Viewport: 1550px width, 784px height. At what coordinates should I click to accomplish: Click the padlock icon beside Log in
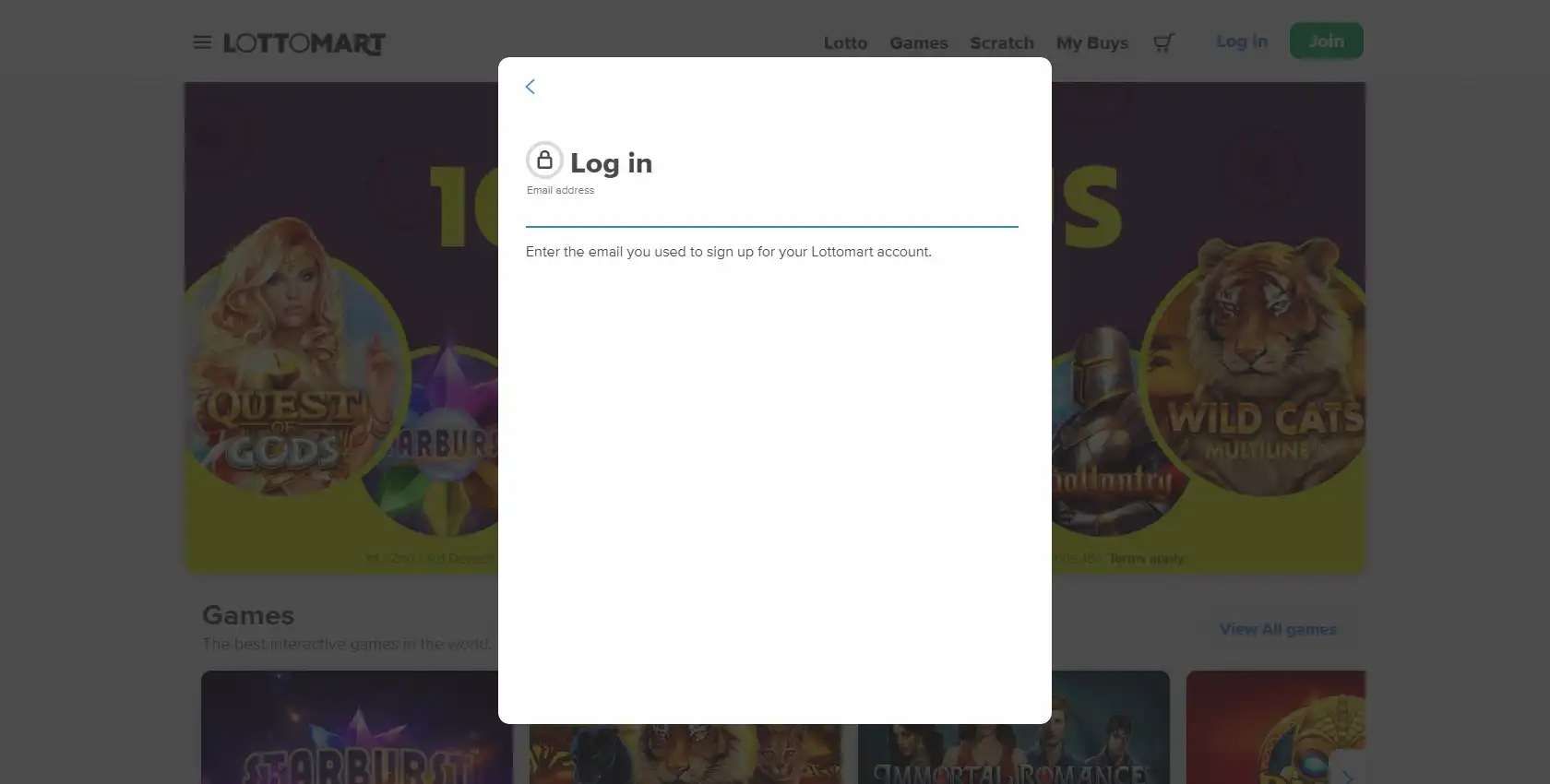click(544, 160)
